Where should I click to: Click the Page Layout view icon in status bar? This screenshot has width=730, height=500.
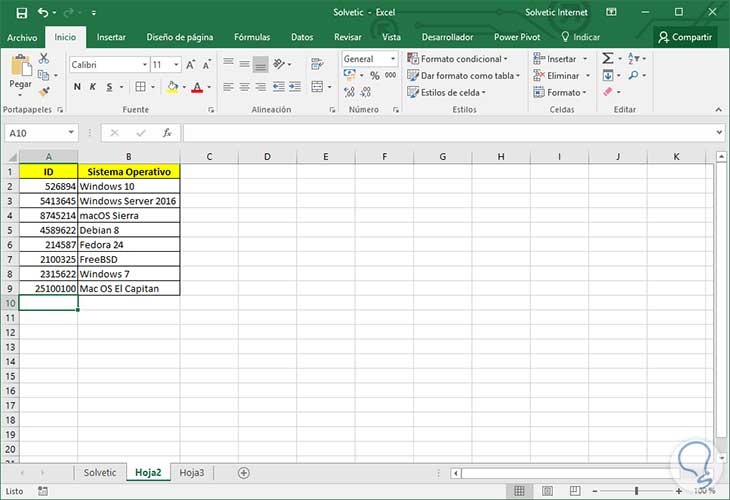point(547,491)
